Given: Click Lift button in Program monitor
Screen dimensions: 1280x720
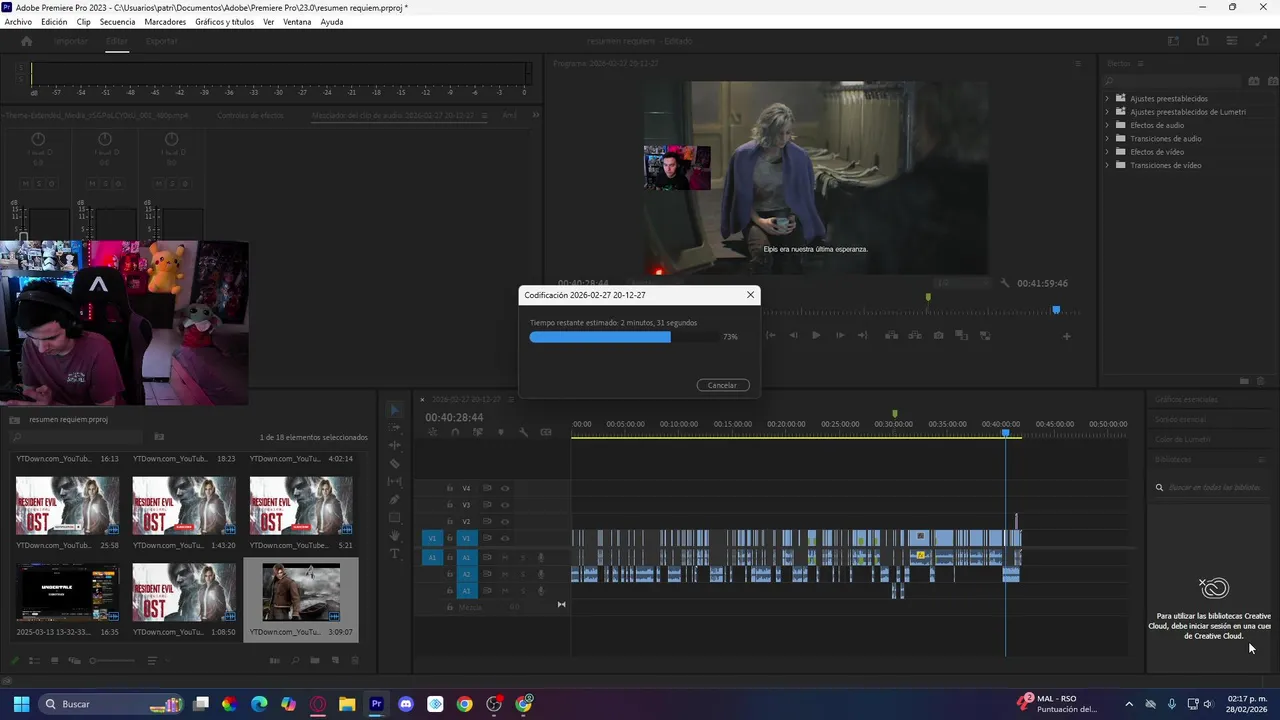Looking at the screenshot, I should 891,336.
